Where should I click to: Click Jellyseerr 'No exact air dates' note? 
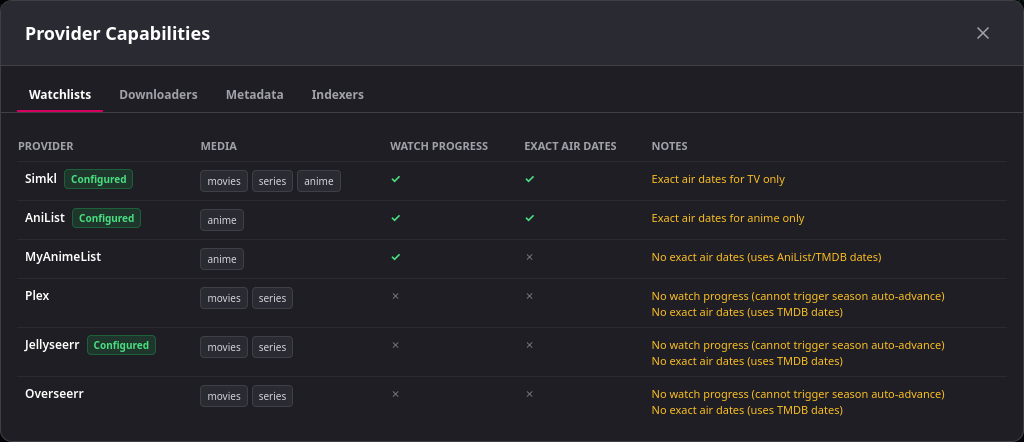click(x=747, y=361)
